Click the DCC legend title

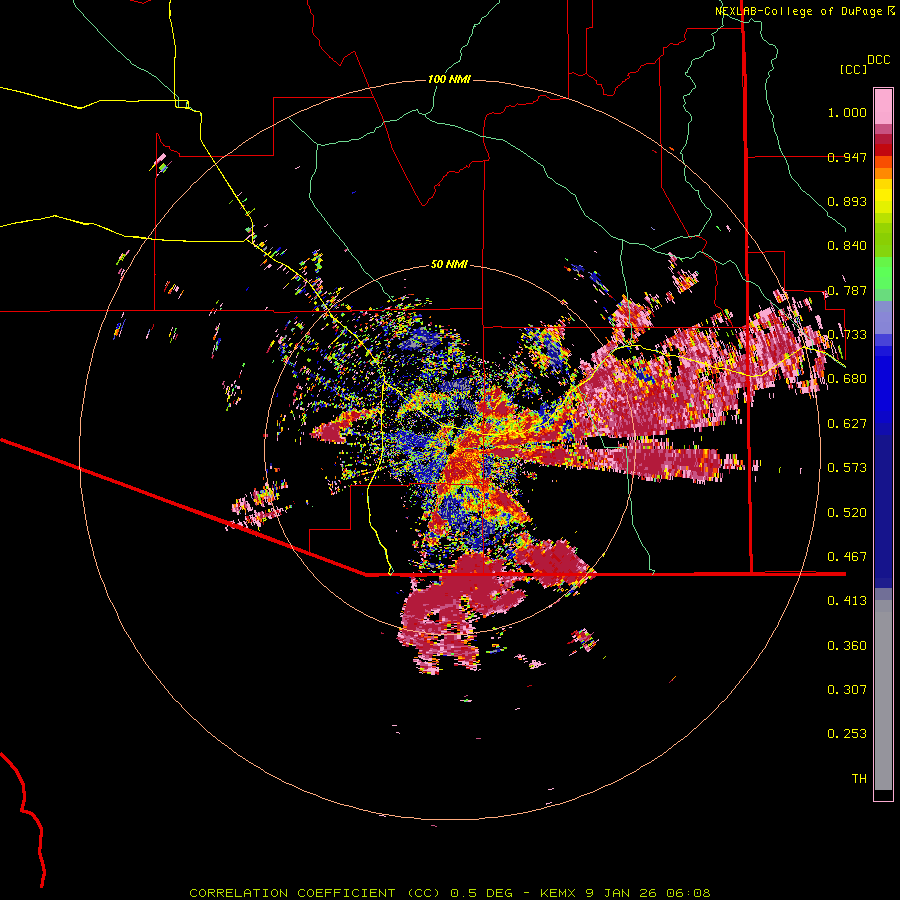[x=878, y=60]
